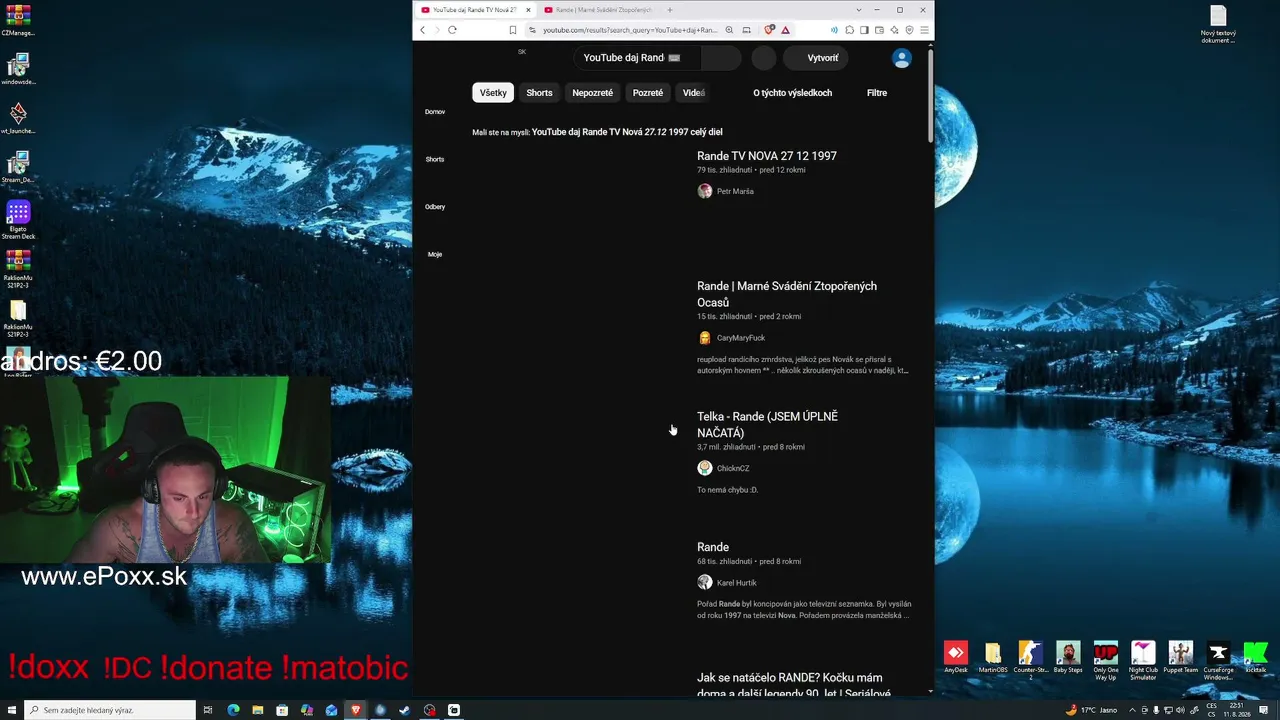The height and width of the screenshot is (720, 1280).
Task: Open the Brave Wallet icon
Action: 880,30
